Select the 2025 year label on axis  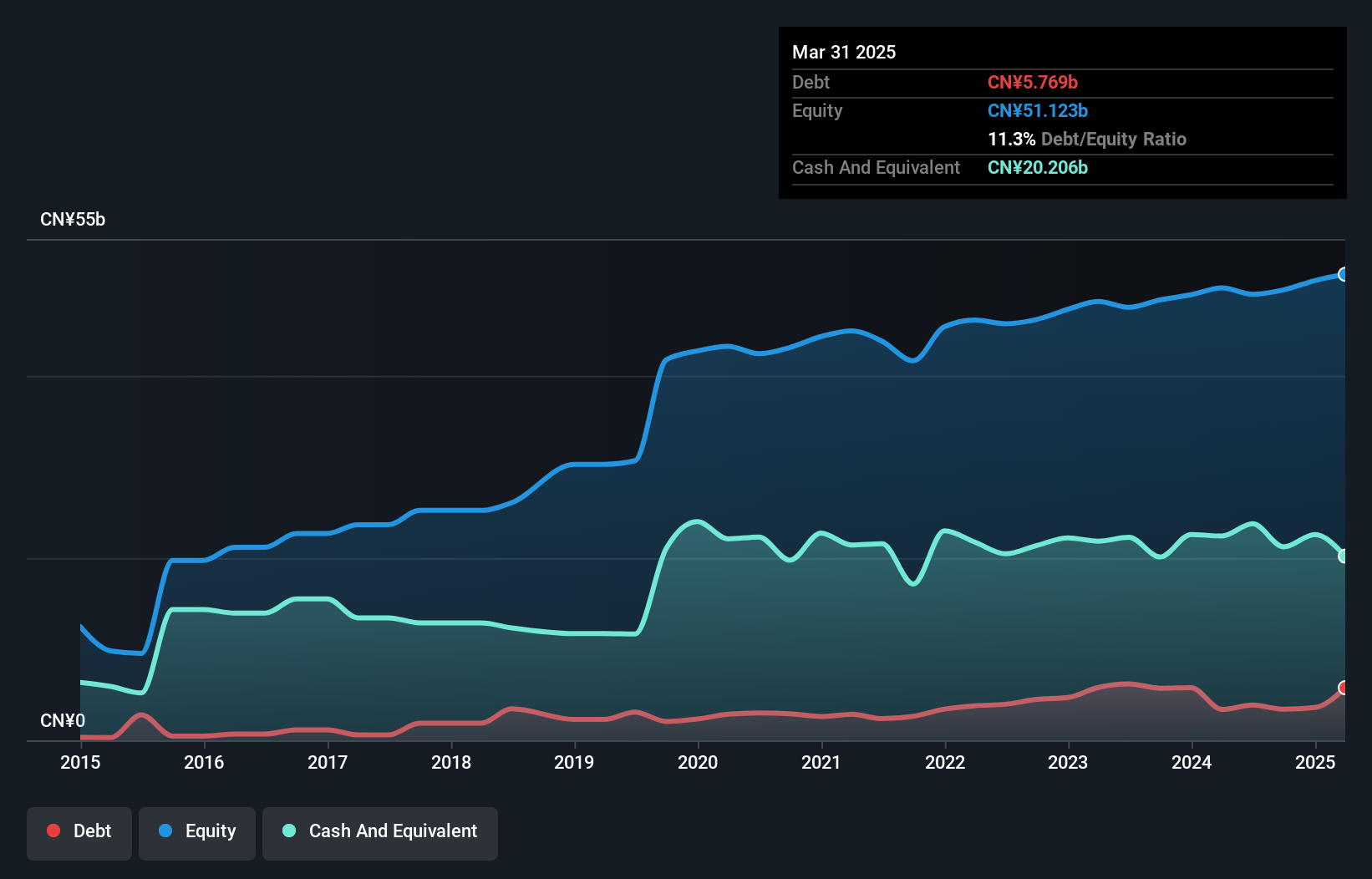click(x=1314, y=762)
